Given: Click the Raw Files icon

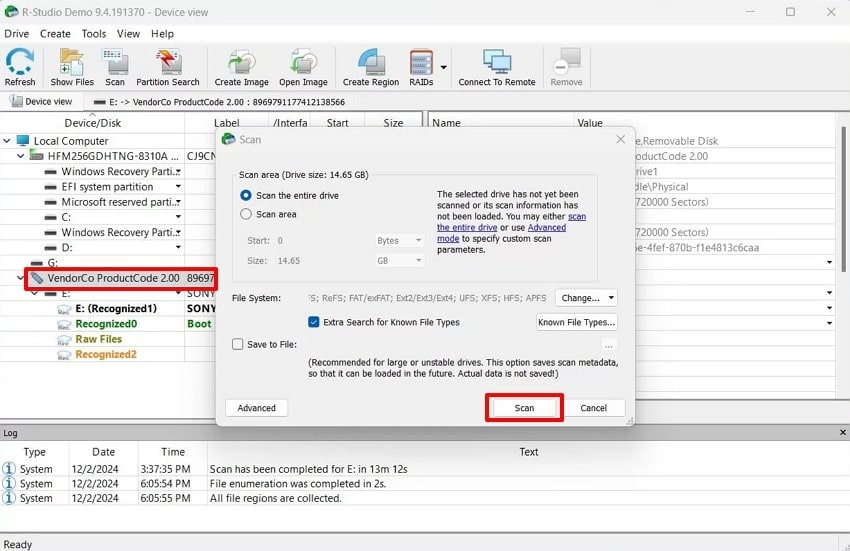Looking at the screenshot, I should click(64, 339).
